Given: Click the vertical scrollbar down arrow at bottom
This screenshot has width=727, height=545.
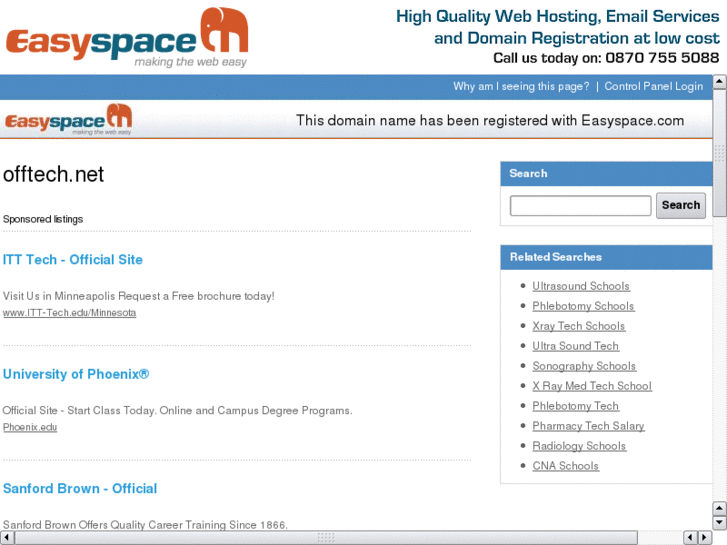Looking at the screenshot, I should (719, 523).
